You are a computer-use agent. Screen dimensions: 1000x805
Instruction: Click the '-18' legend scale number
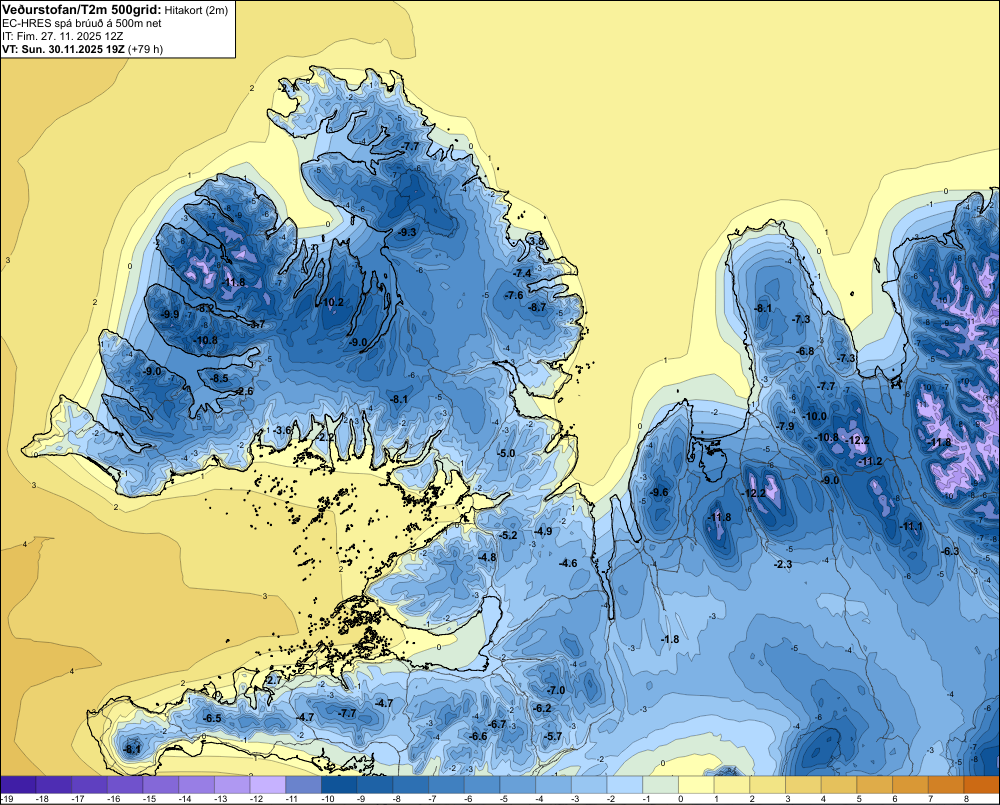pyautogui.click(x=42, y=799)
